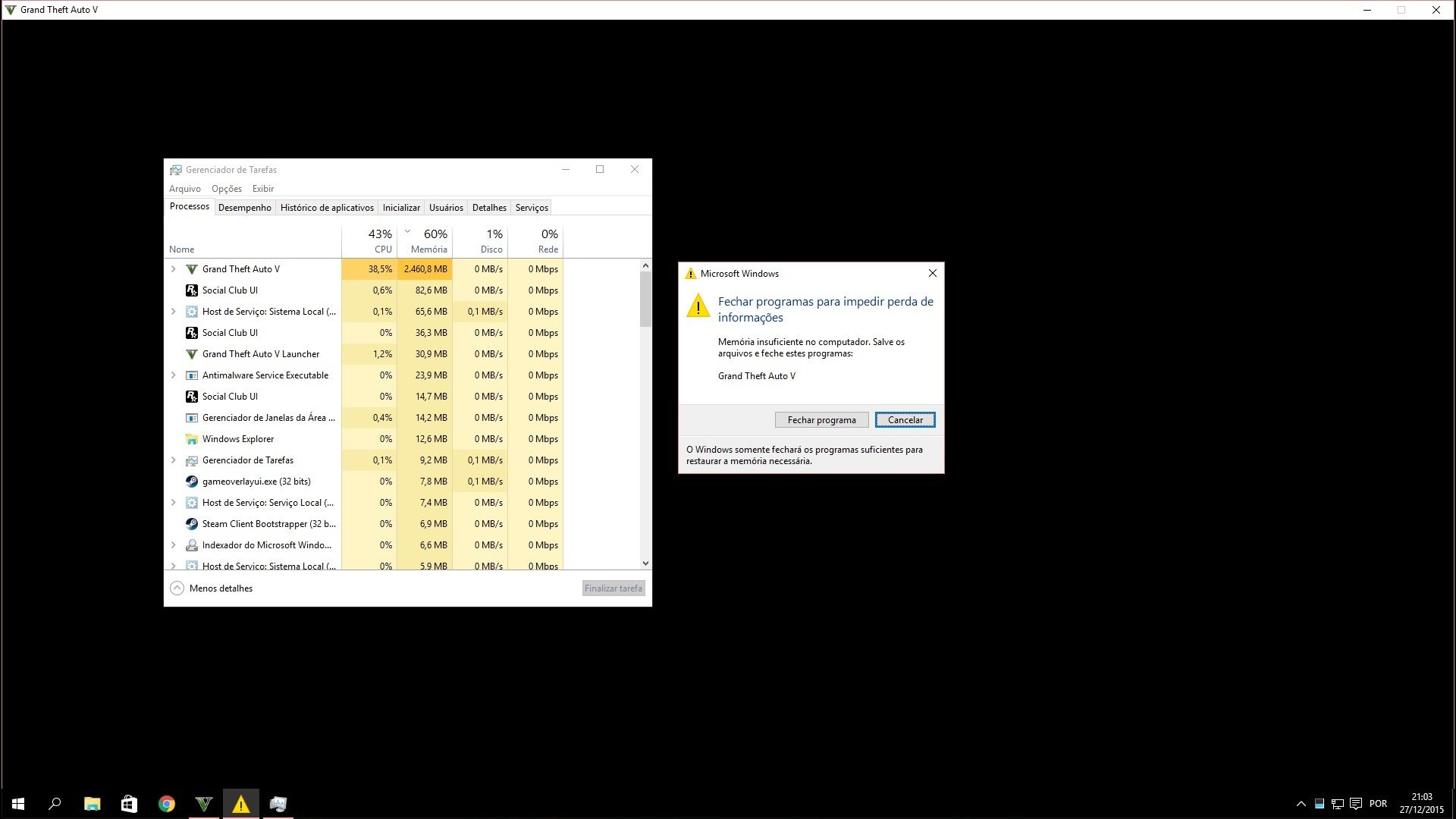Close the Microsoft Windows warning dialog
The height and width of the screenshot is (819, 1456).
[x=933, y=273]
